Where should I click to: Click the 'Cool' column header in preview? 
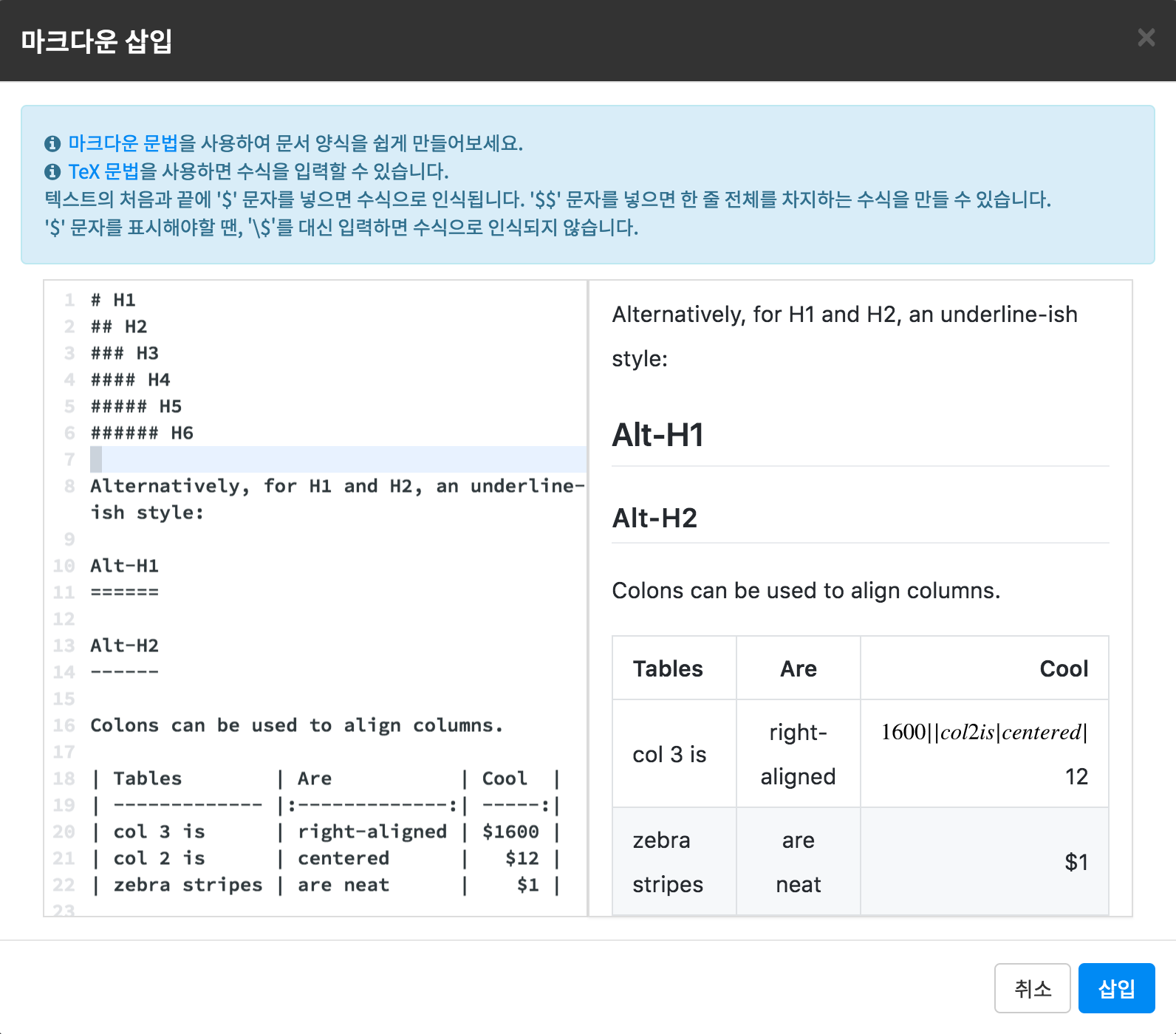[x=1063, y=668]
